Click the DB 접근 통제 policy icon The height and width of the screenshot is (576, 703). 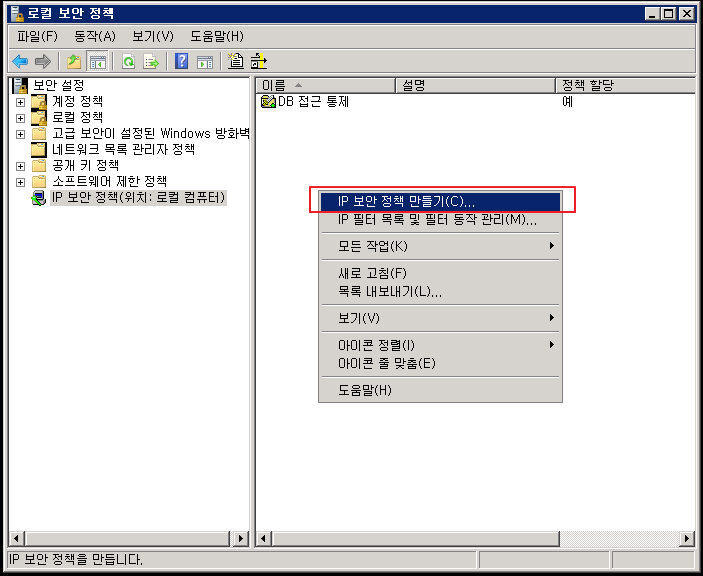pos(268,102)
